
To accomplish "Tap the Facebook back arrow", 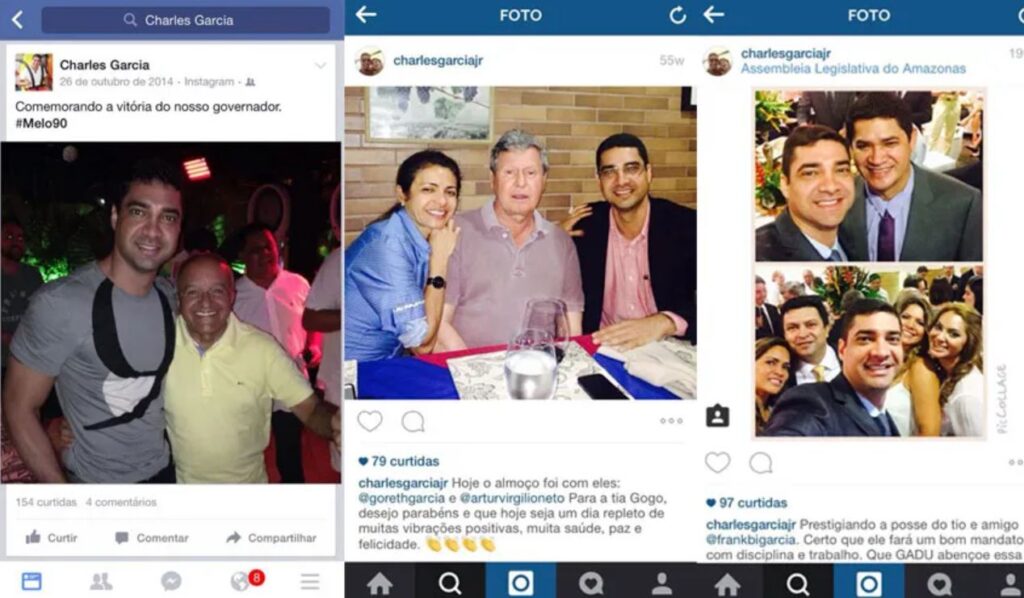I will click(18, 20).
